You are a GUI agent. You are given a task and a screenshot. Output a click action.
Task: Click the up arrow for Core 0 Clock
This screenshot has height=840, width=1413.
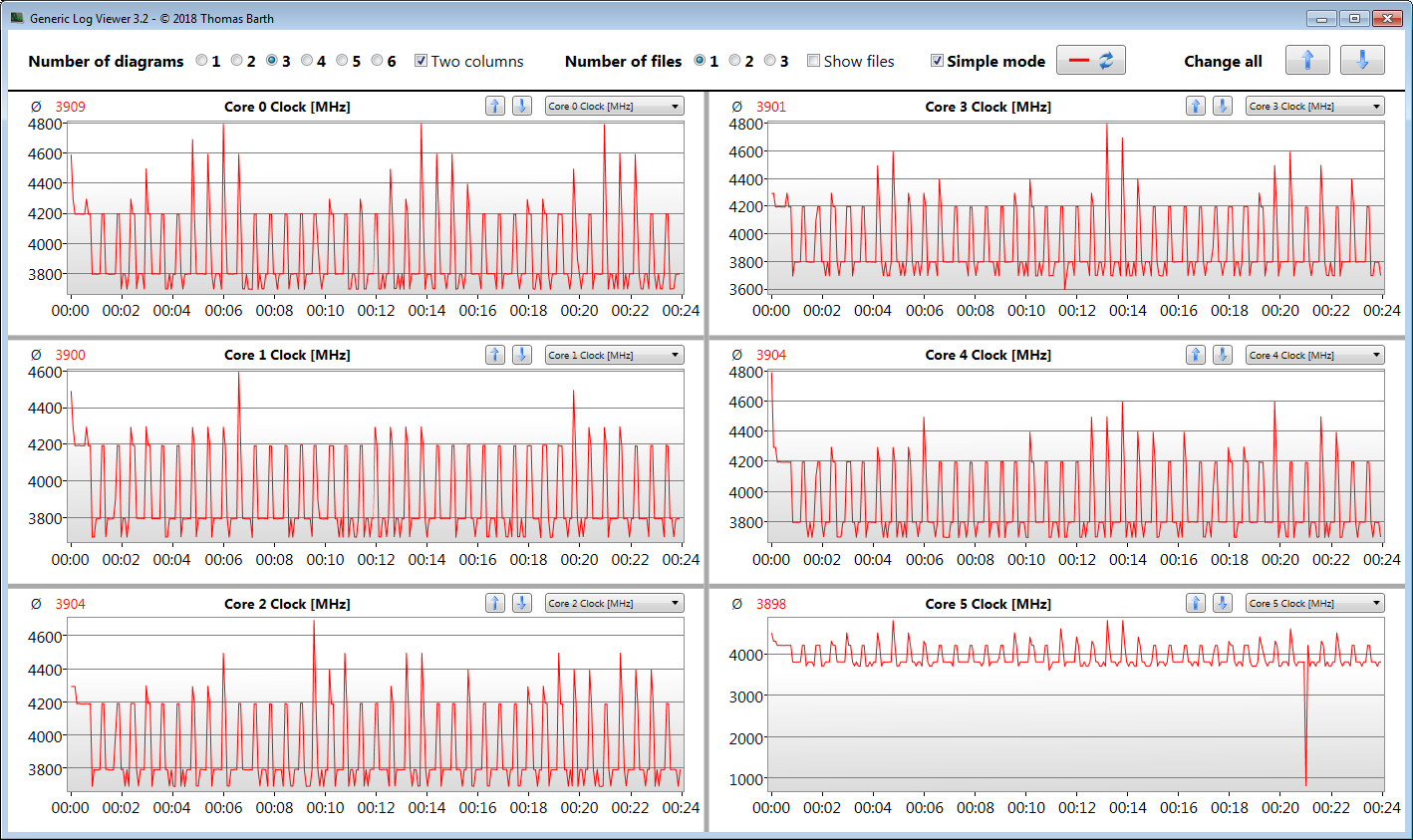(495, 107)
